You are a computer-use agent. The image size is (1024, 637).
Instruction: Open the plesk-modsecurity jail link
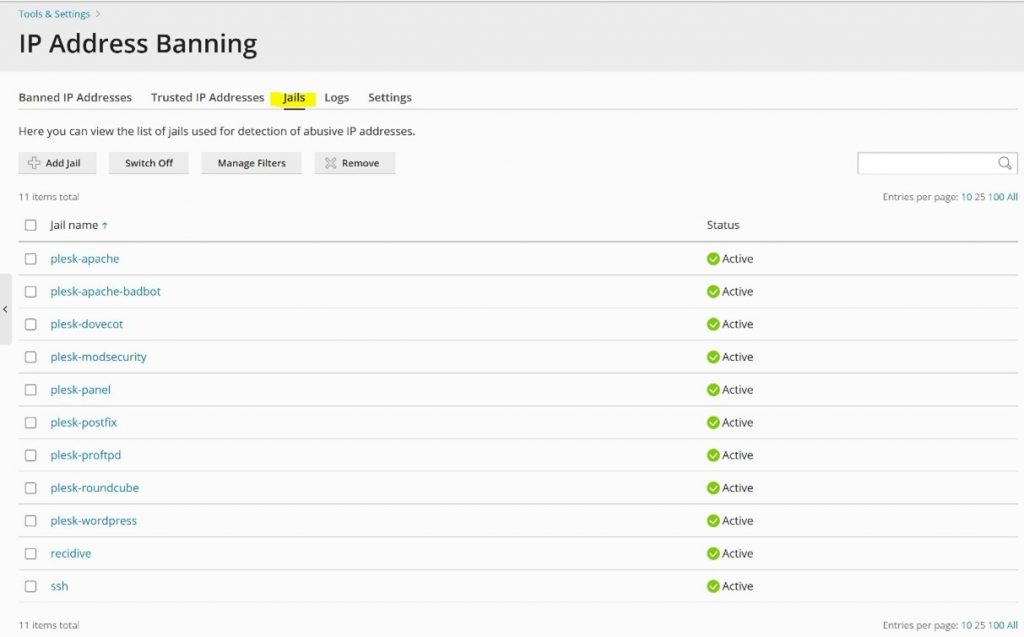pyautogui.click(x=99, y=357)
